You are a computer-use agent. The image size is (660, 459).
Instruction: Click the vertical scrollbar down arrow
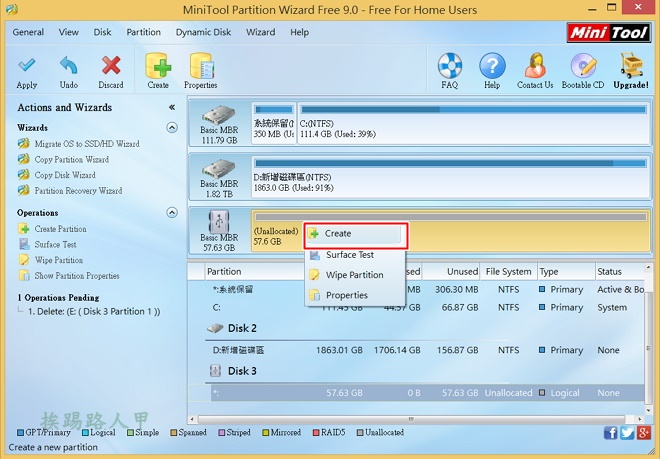648,410
